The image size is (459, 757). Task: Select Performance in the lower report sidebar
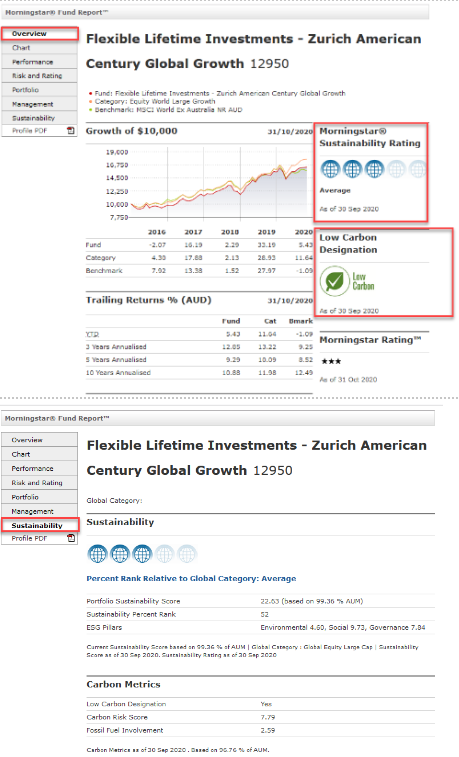[x=39, y=468]
